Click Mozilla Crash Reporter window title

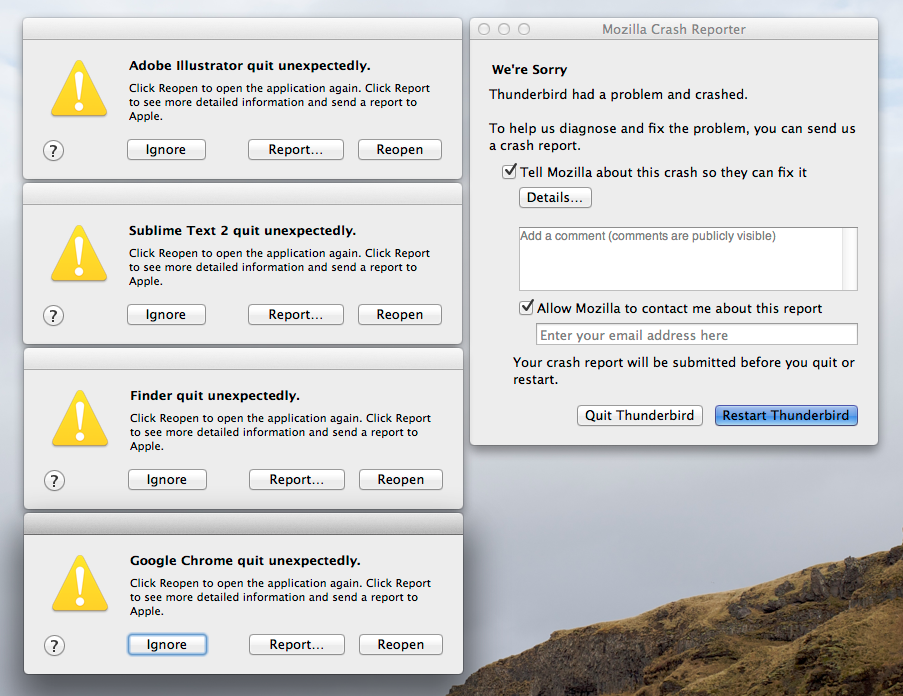(x=674, y=29)
